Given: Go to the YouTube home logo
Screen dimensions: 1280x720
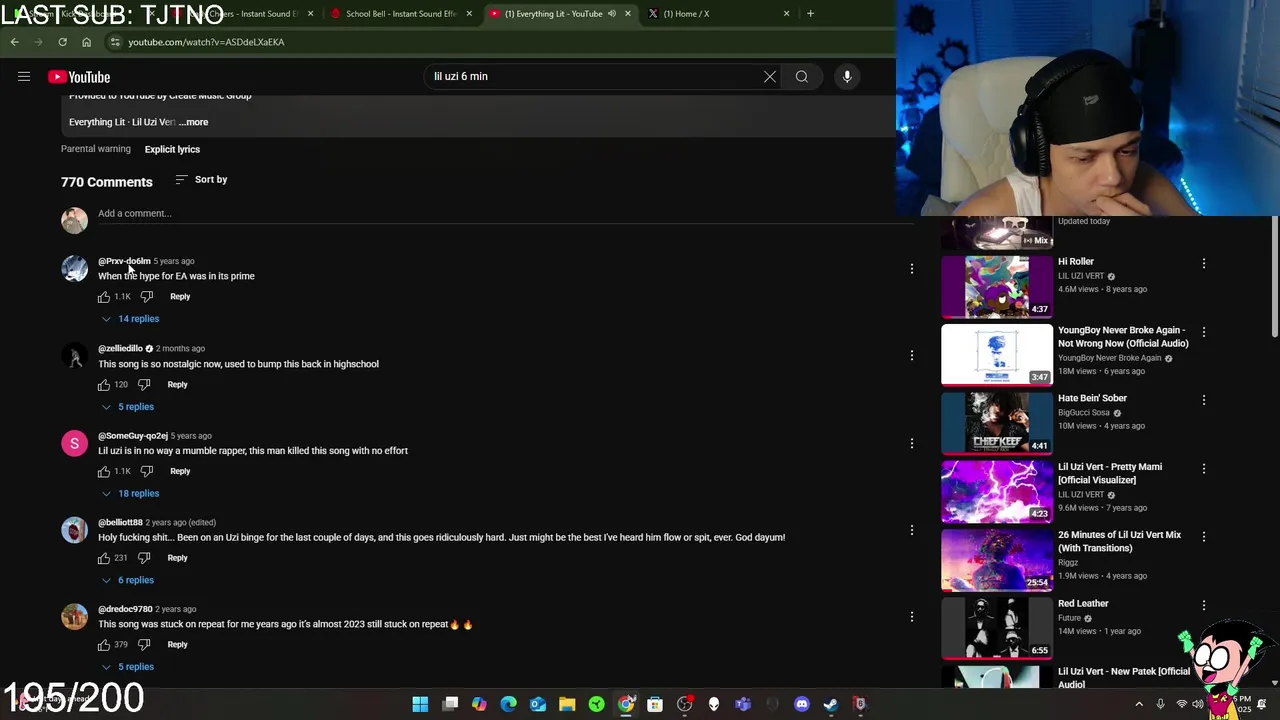Looking at the screenshot, I should tap(79, 77).
